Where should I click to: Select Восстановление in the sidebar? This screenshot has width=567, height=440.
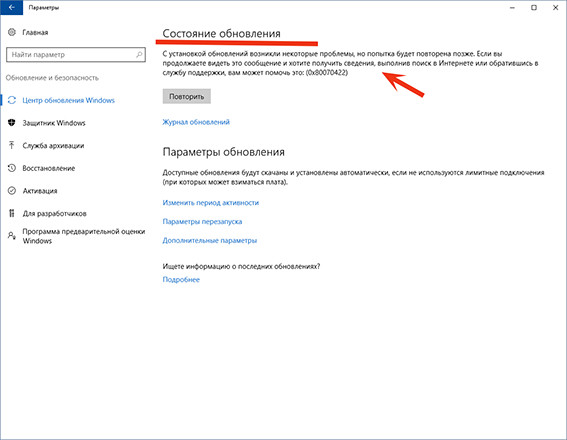coord(48,168)
